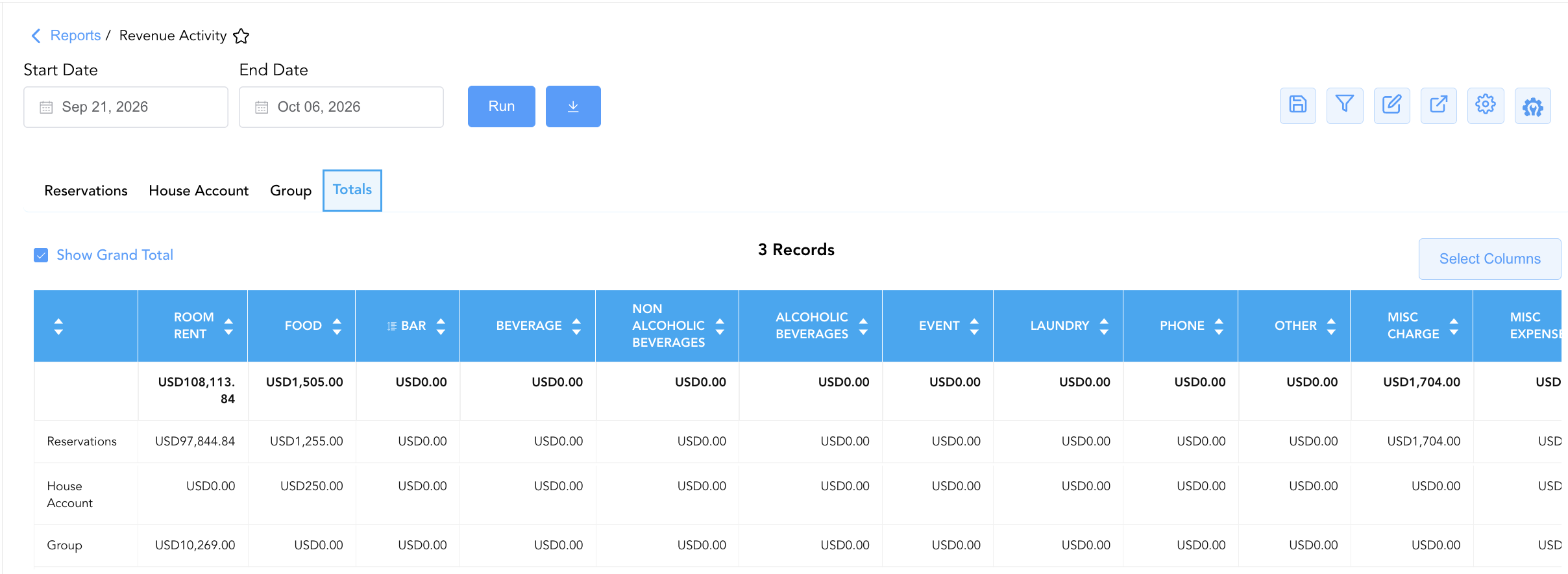Click the Run button
This screenshot has height=574, width=1568.
point(502,106)
